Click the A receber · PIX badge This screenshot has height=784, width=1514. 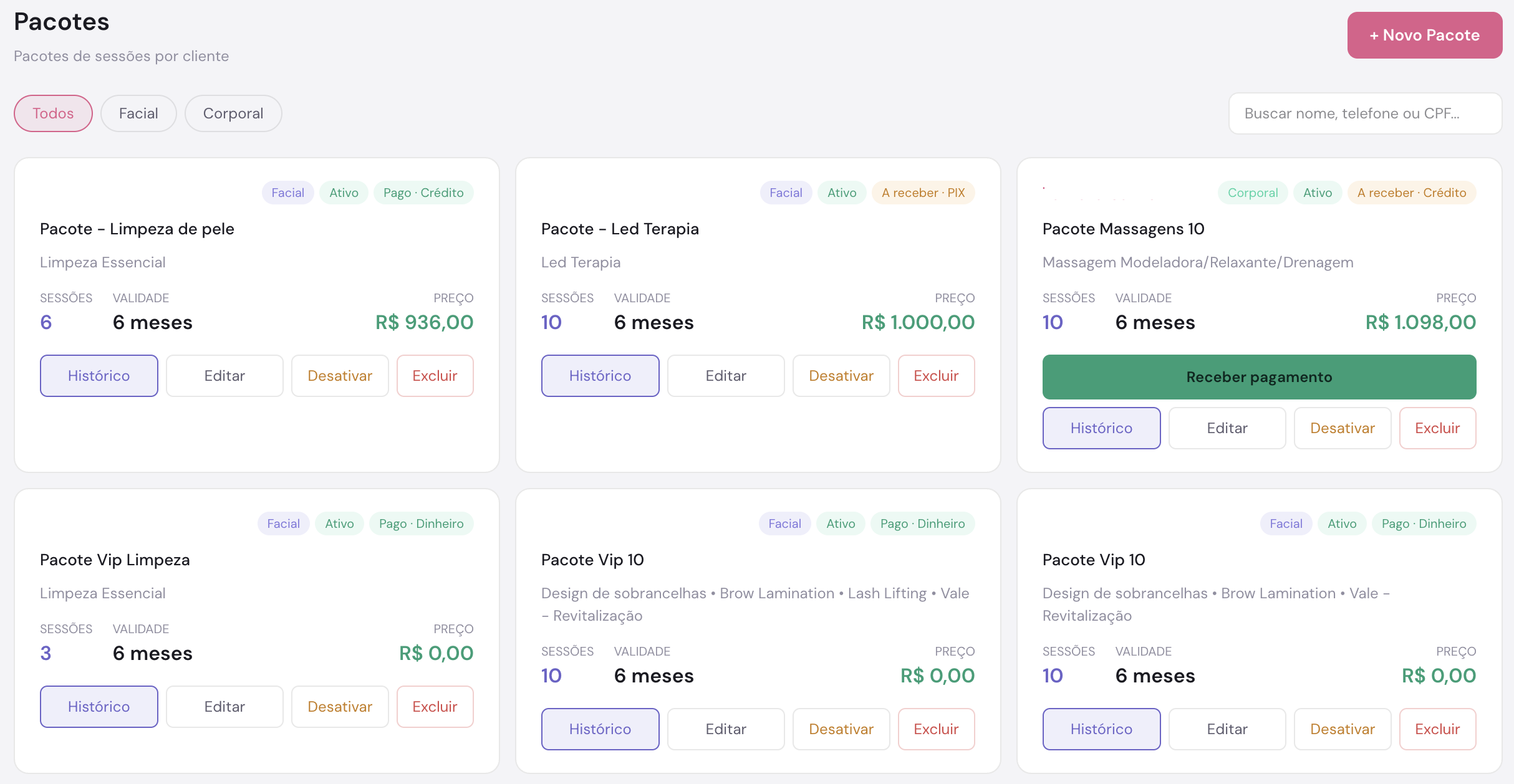point(923,193)
